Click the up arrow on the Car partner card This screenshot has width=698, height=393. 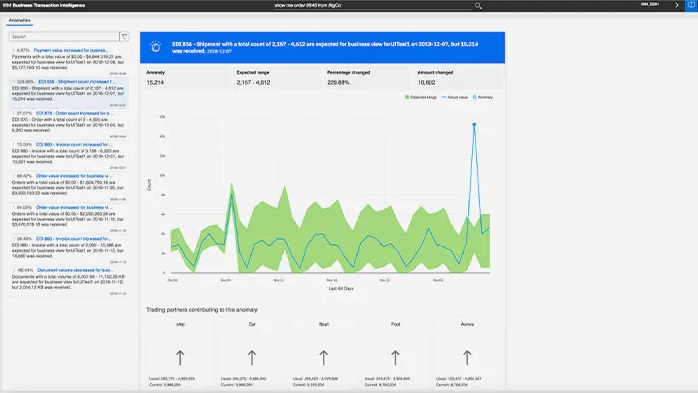[x=252, y=357]
